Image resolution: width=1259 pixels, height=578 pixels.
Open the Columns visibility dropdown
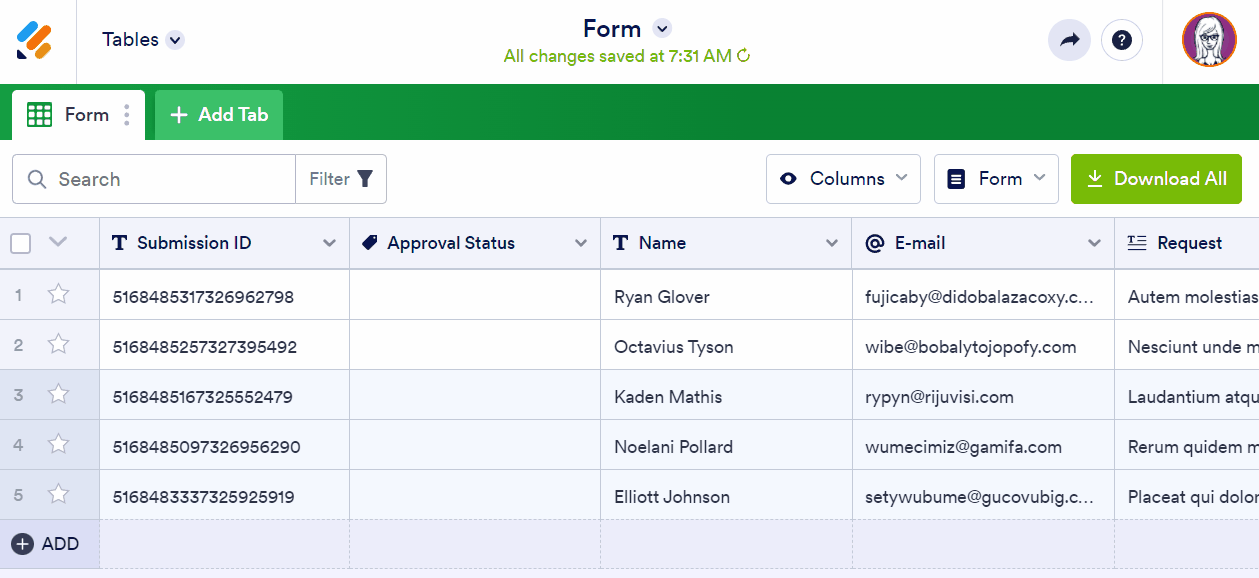(843, 179)
